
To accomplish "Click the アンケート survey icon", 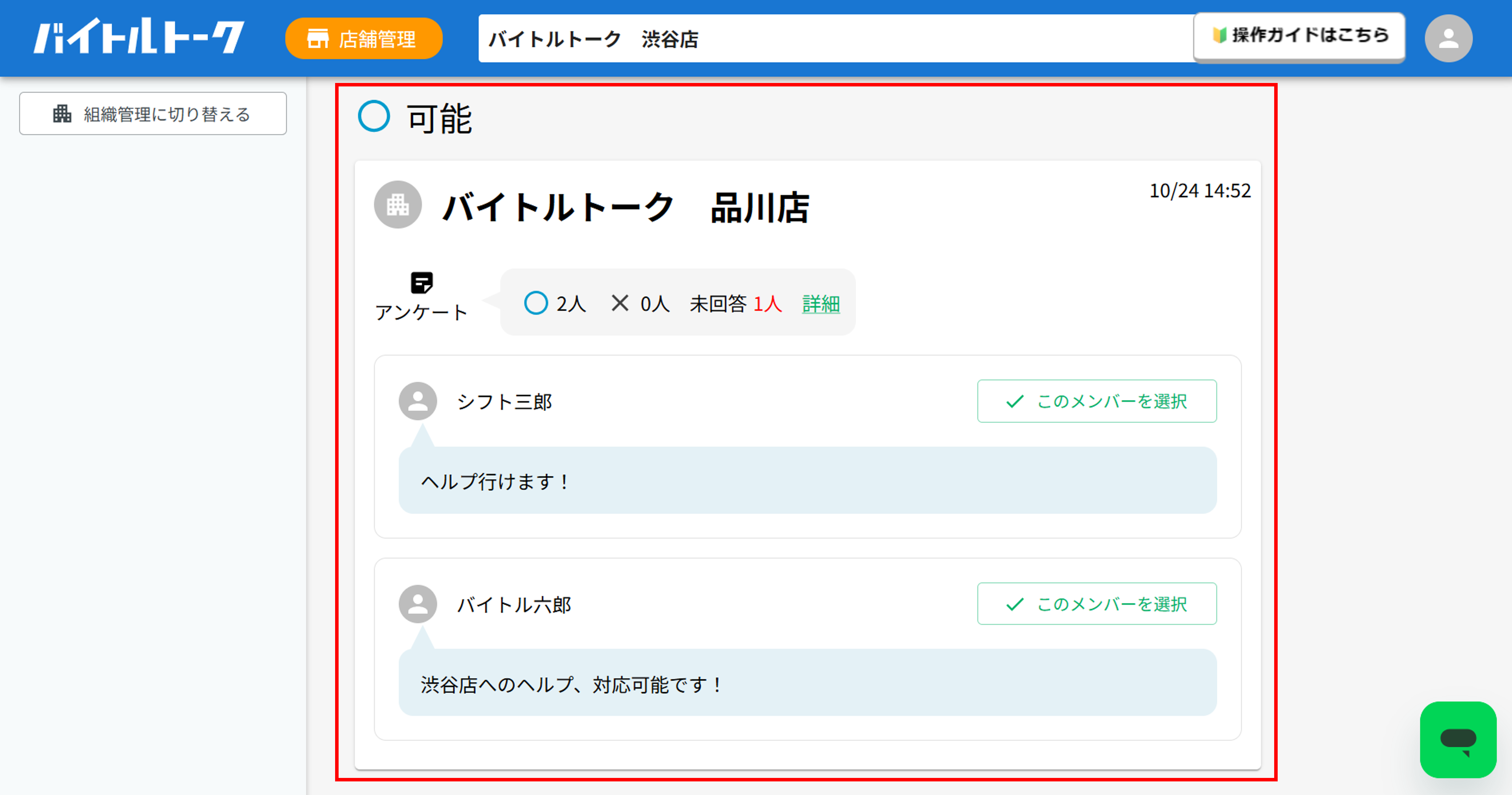I will [x=422, y=283].
